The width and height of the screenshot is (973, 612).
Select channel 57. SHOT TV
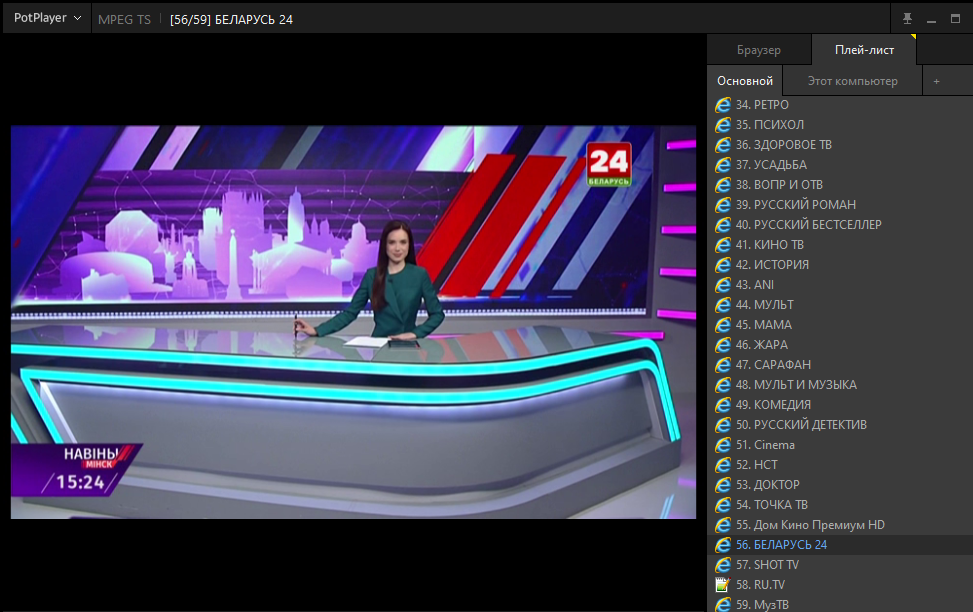coord(840,565)
